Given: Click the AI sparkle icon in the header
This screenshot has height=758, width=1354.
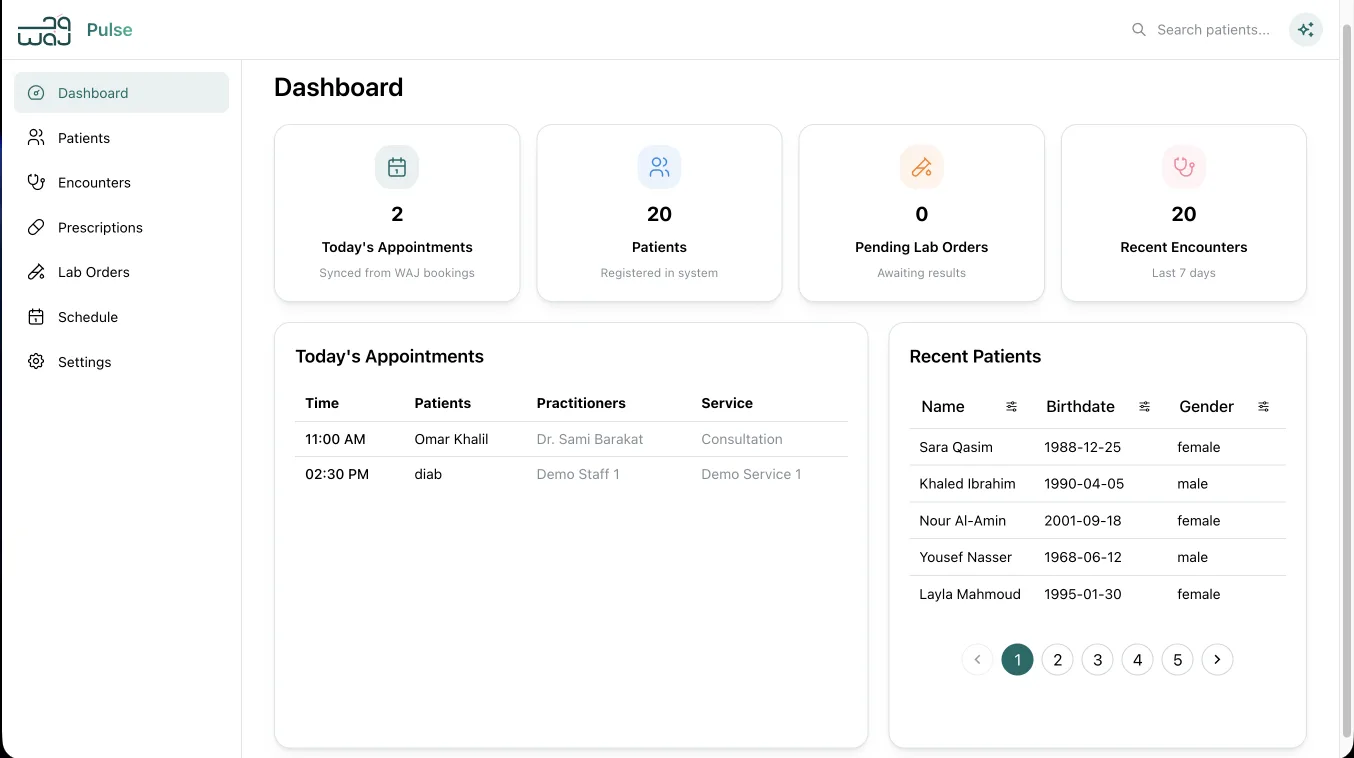Looking at the screenshot, I should [1306, 29].
